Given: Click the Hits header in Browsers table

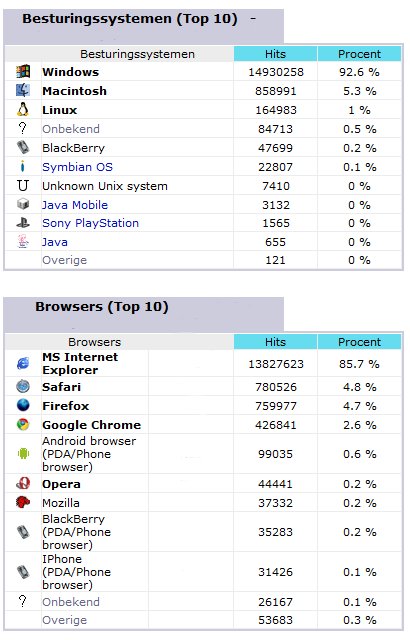Looking at the screenshot, I should click(275, 342).
